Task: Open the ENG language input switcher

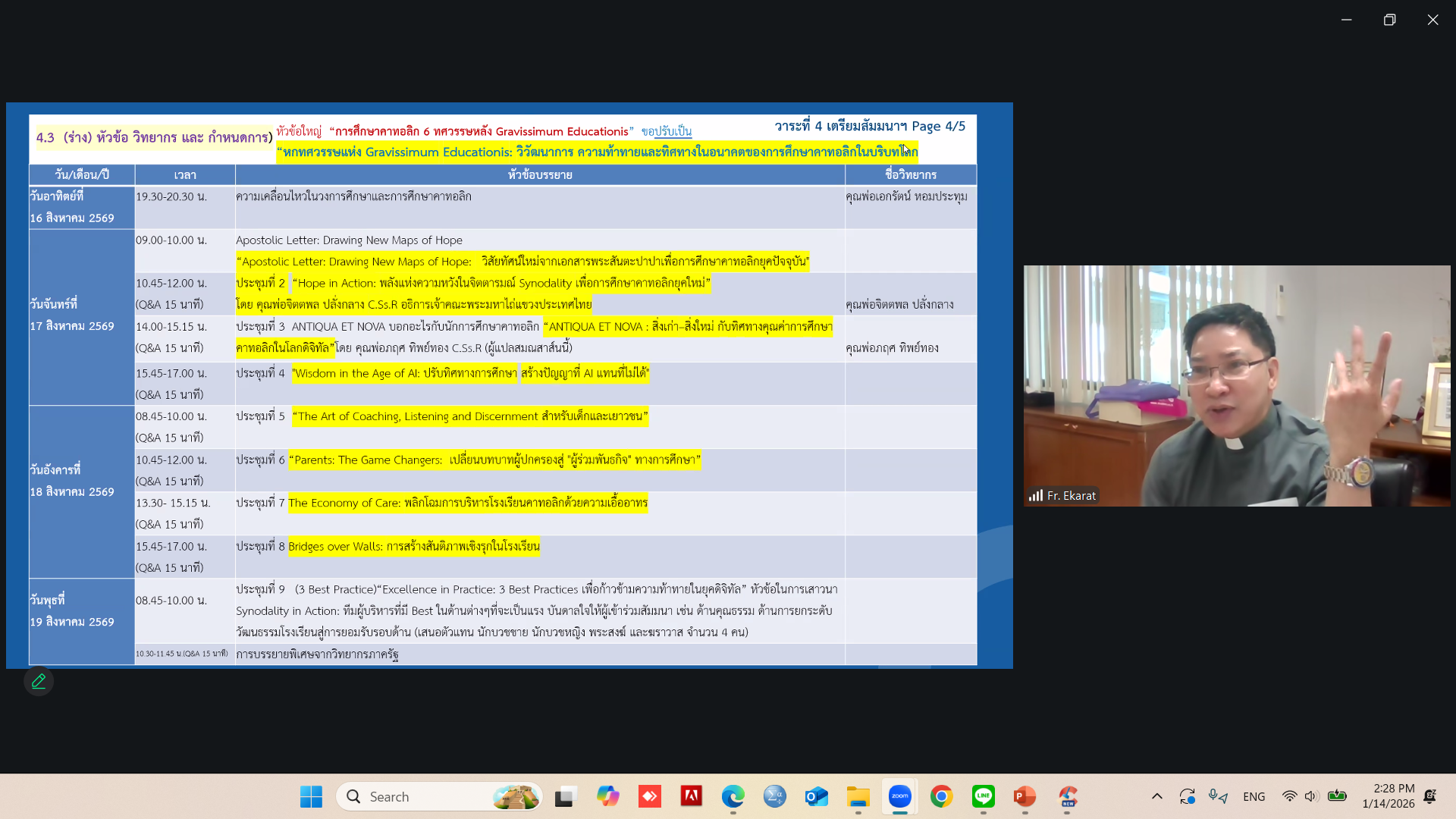Action: 1254,796
